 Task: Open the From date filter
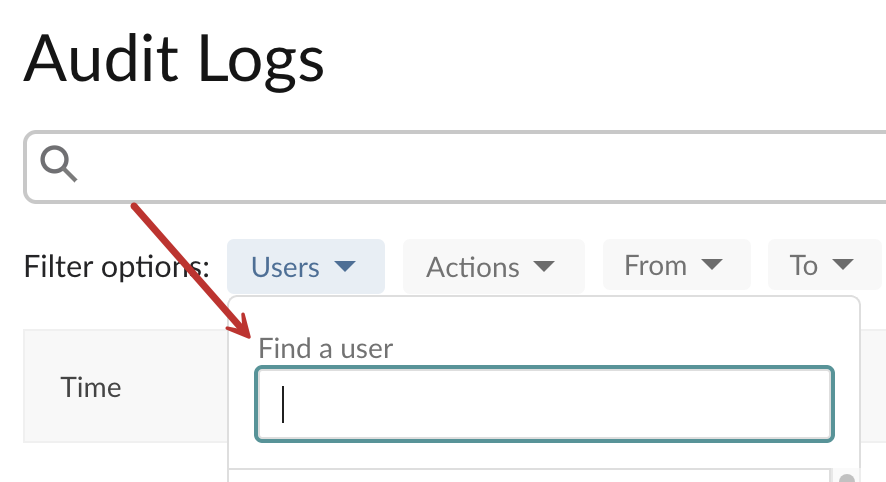(676, 264)
